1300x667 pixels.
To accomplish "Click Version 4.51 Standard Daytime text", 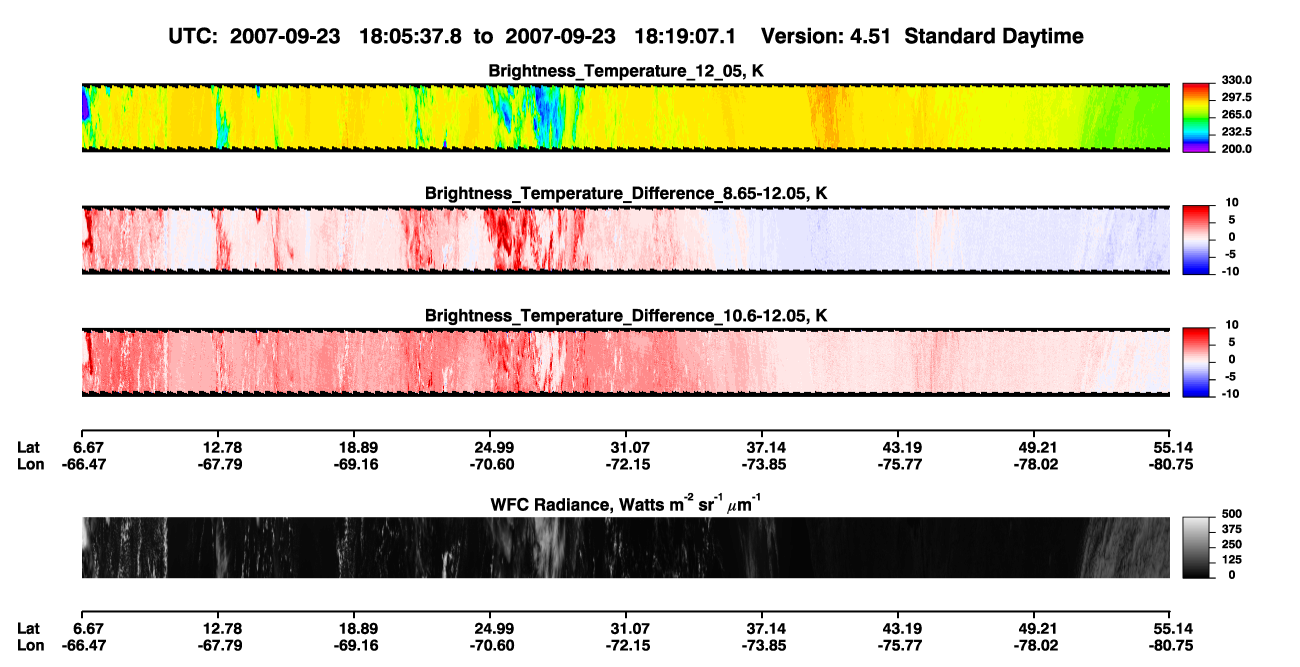I will click(922, 36).
